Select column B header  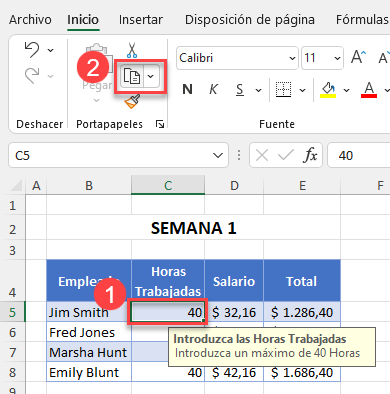[89, 185]
